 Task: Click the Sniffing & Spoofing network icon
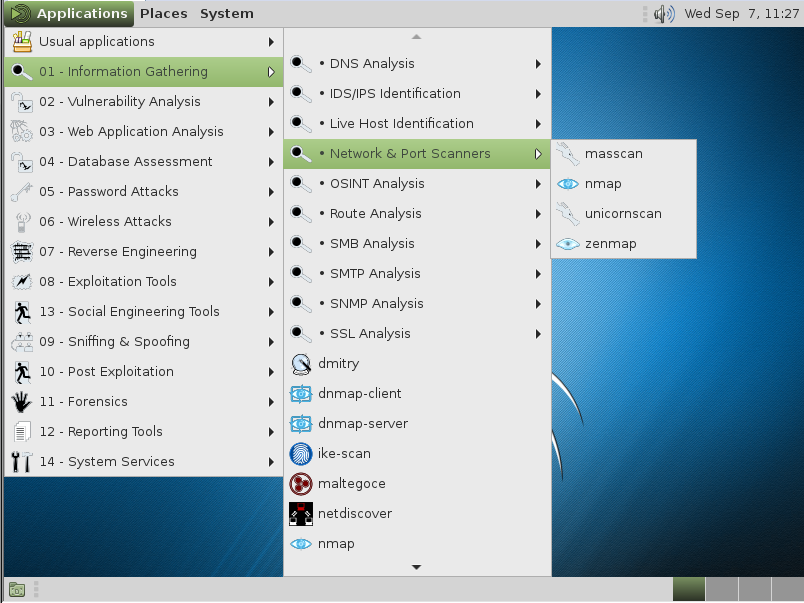(x=22, y=341)
